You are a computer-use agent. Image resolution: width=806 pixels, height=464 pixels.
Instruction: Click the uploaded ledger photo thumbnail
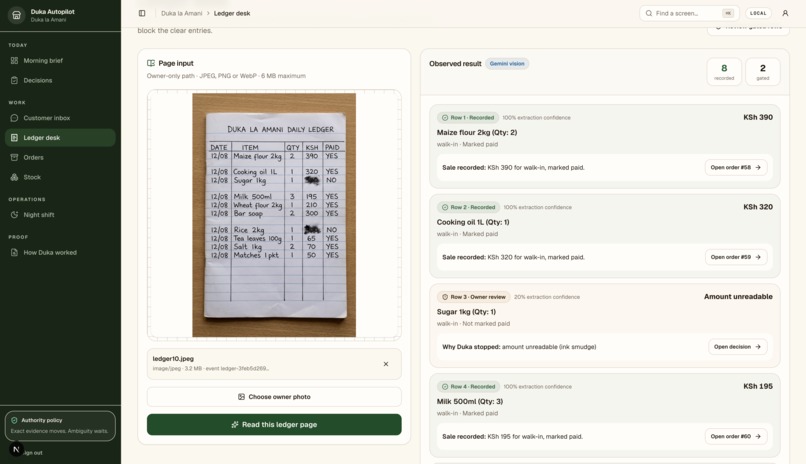274,215
